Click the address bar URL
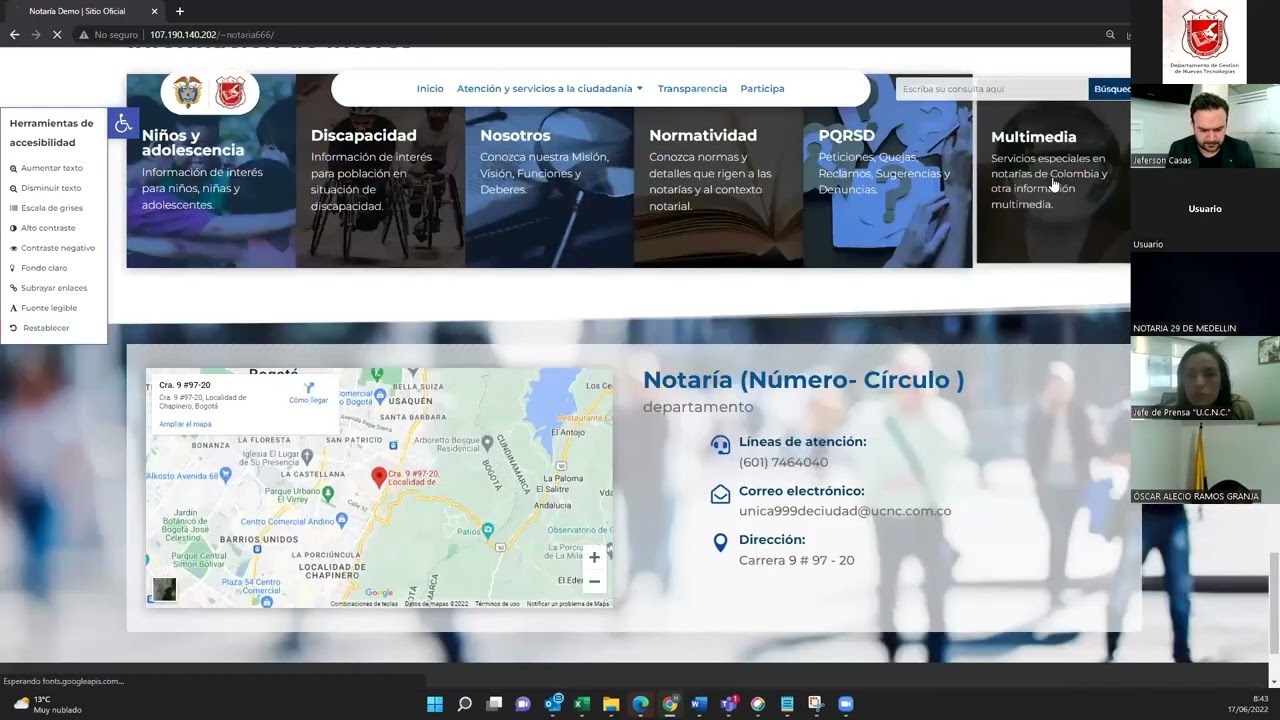This screenshot has height=720, width=1280. point(212,34)
